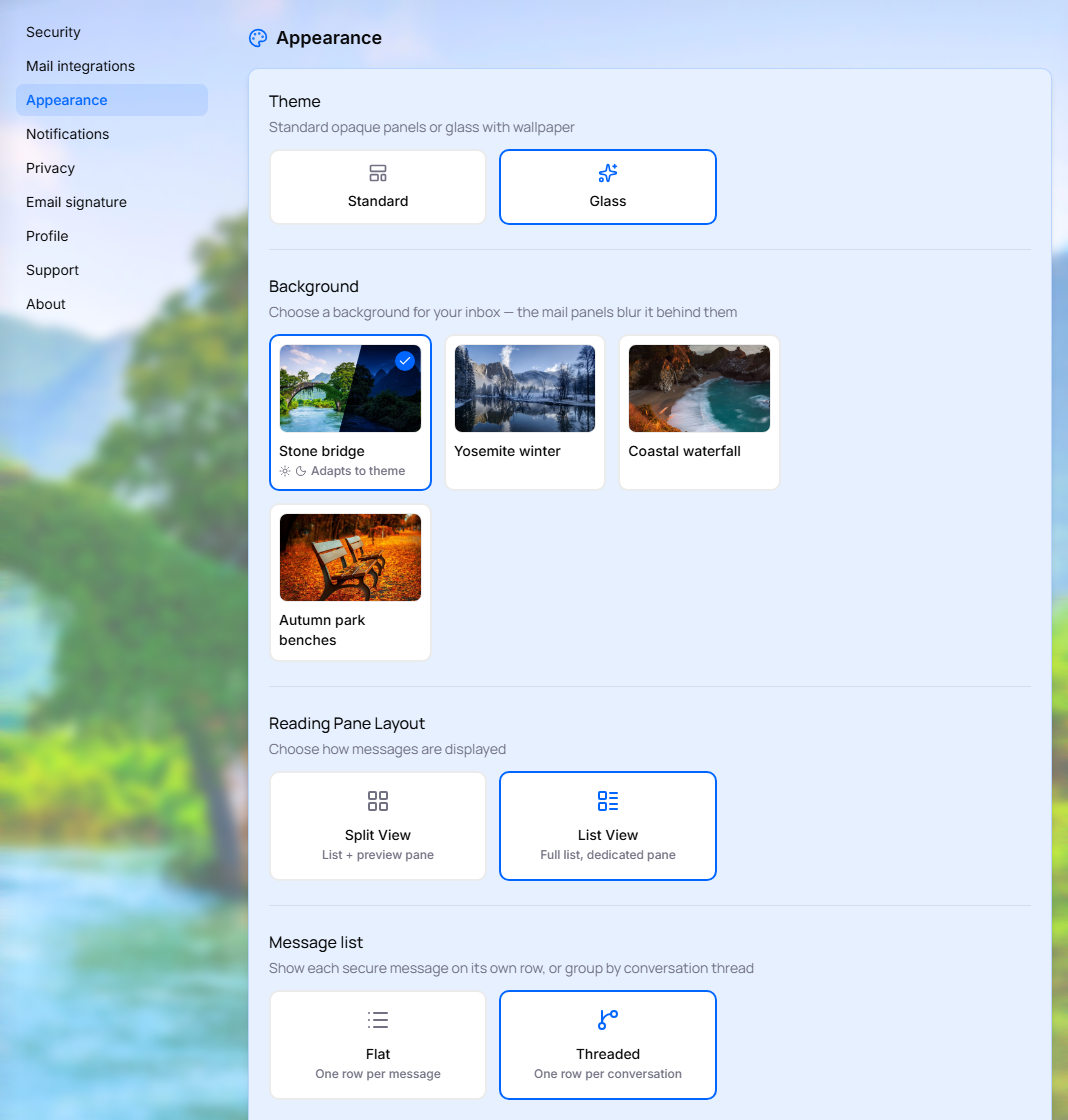Click the sun icon beside Adapts to theme
The image size is (1068, 1120).
tap(285, 471)
